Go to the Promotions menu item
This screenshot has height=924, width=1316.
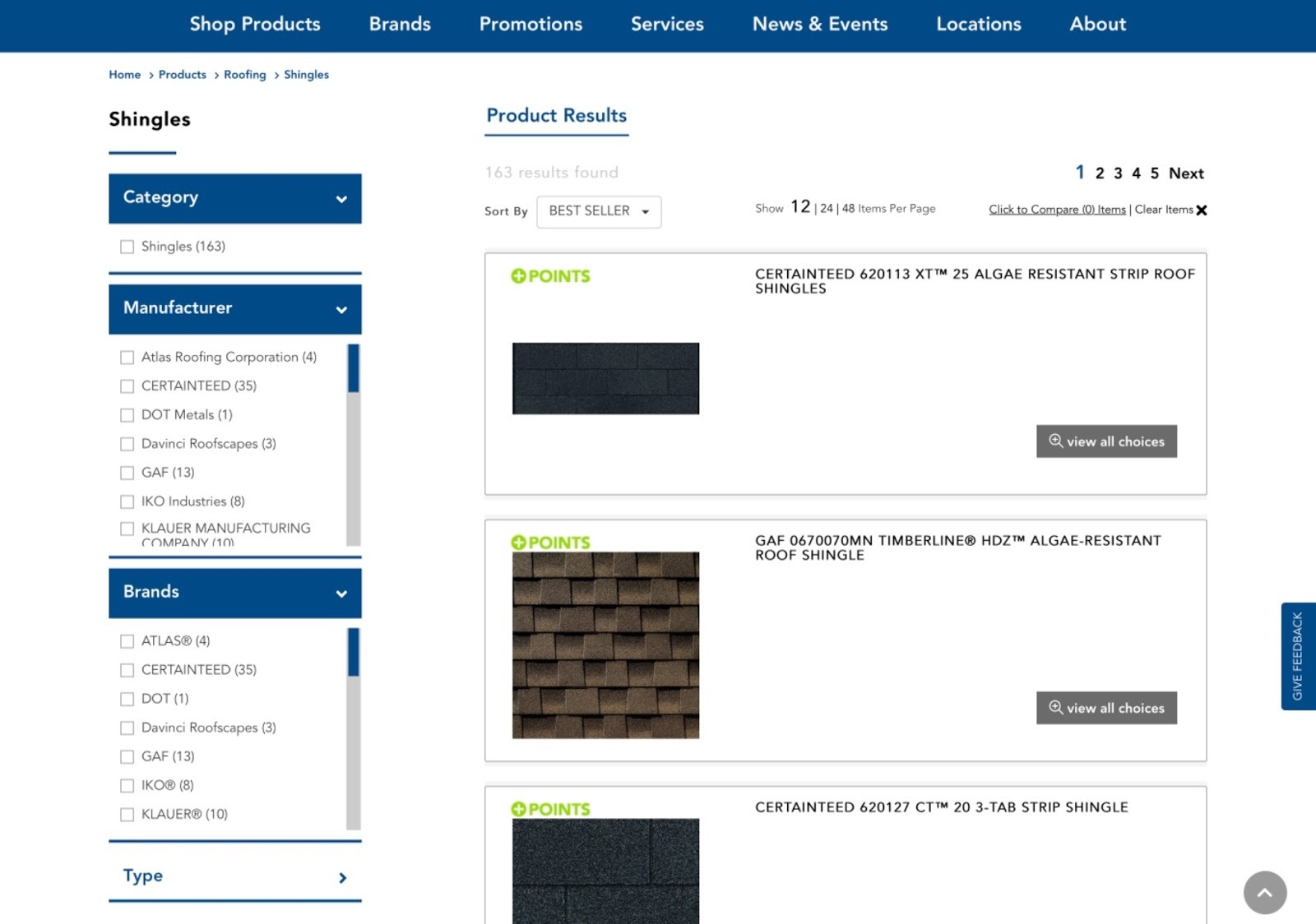531,25
